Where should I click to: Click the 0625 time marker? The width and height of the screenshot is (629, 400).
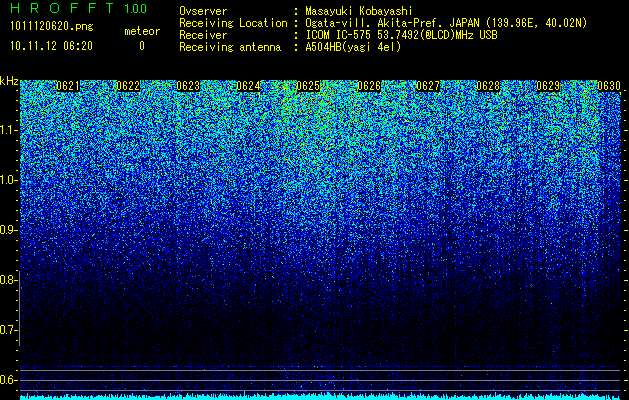click(308, 85)
